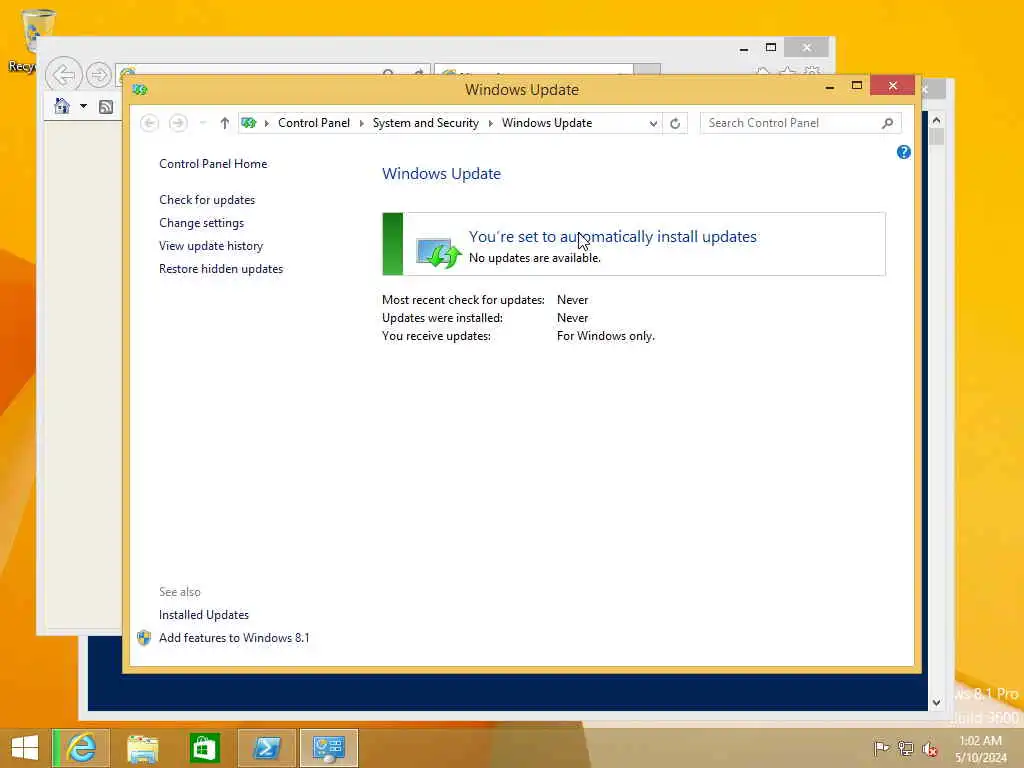Expand arrow before Control Panel breadcrumb
Viewport: 1024px width, 768px height.
point(266,123)
